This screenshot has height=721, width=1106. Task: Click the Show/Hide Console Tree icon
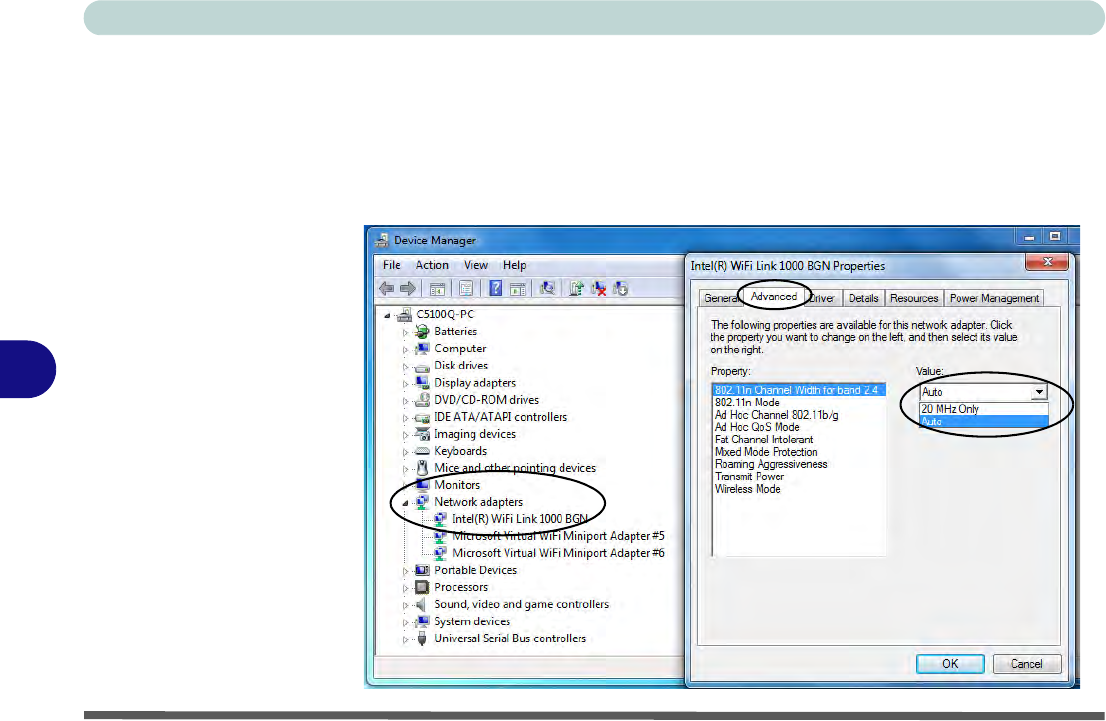[437, 289]
